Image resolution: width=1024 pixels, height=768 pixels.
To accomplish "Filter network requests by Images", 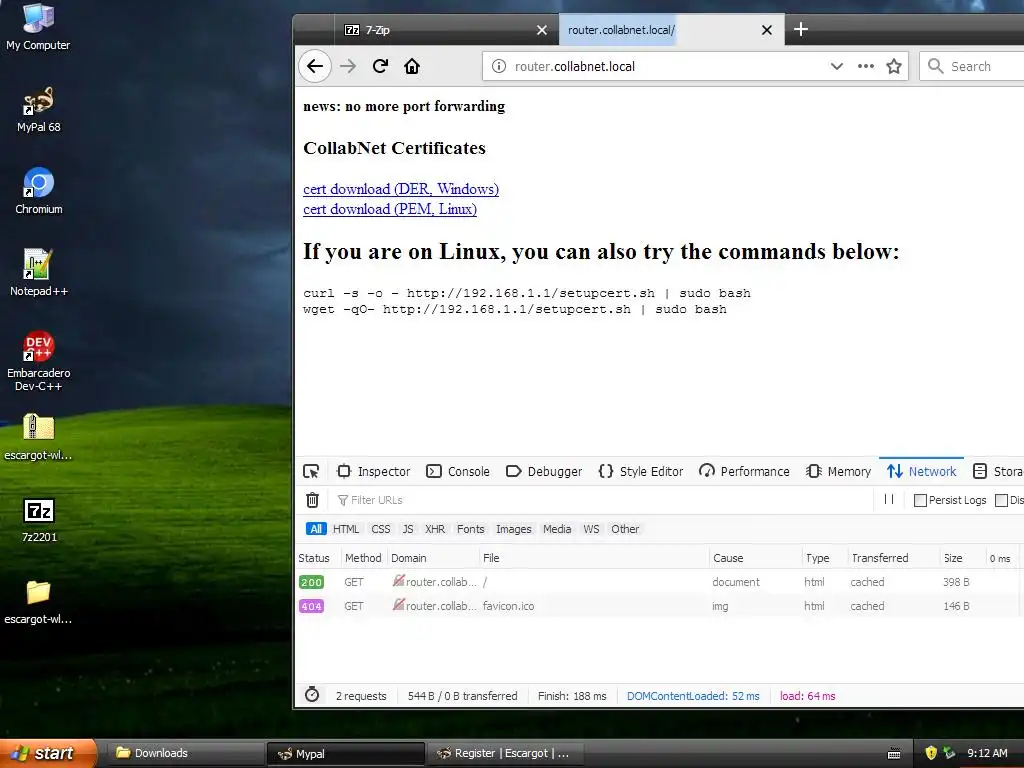I will coord(513,529).
